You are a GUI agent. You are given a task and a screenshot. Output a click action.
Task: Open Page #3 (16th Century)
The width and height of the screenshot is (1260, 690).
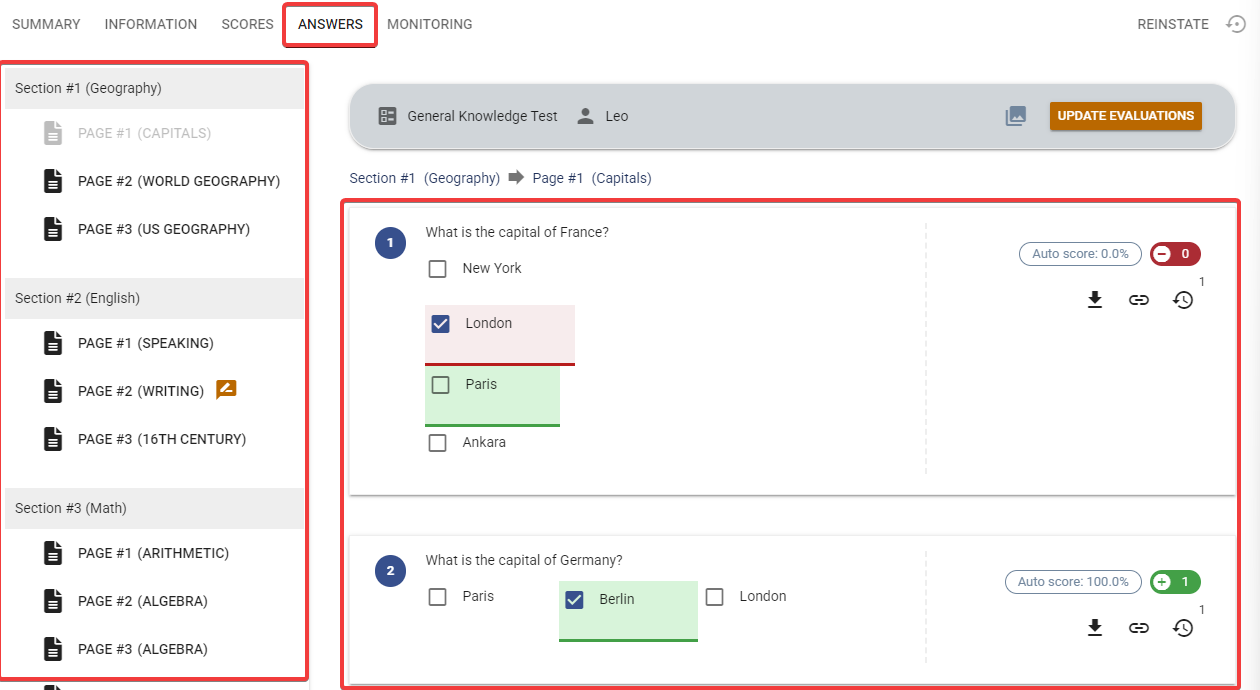pos(162,439)
